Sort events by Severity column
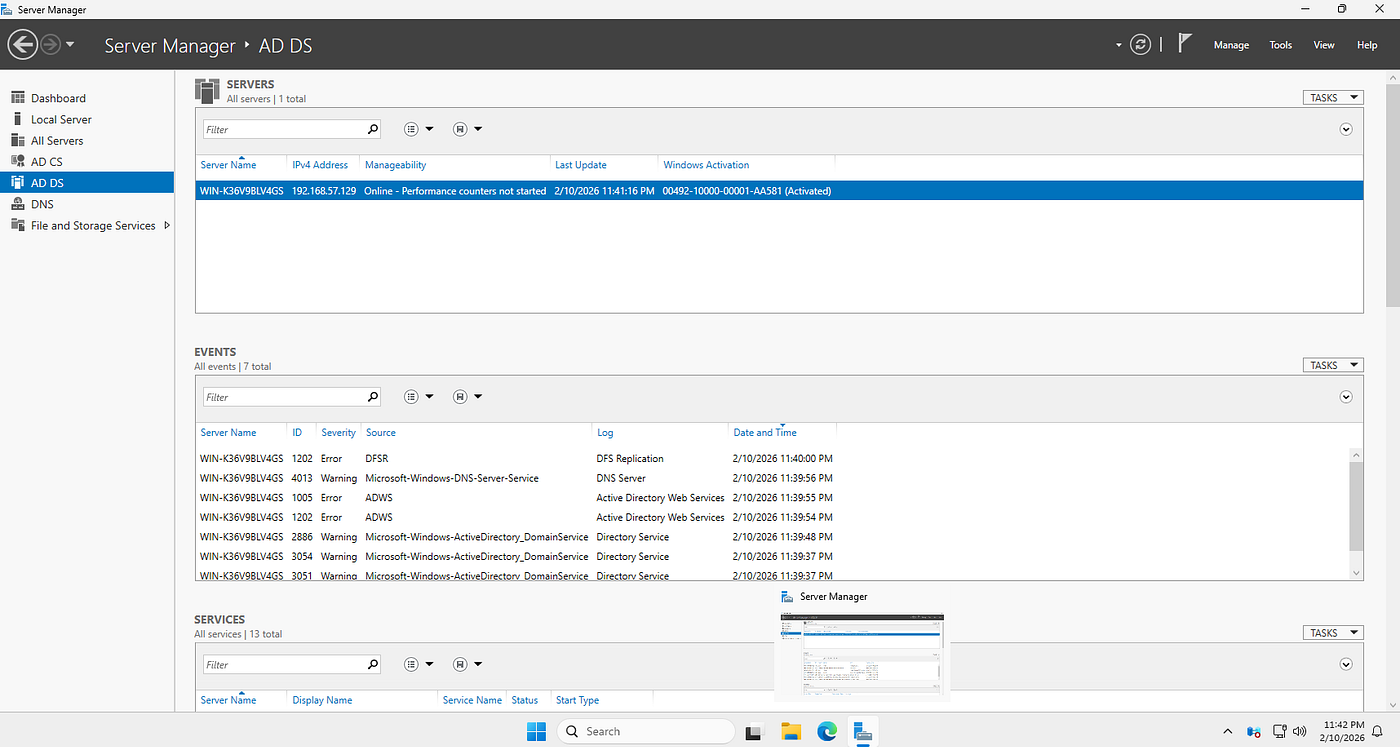The width and height of the screenshot is (1400, 747). [338, 433]
